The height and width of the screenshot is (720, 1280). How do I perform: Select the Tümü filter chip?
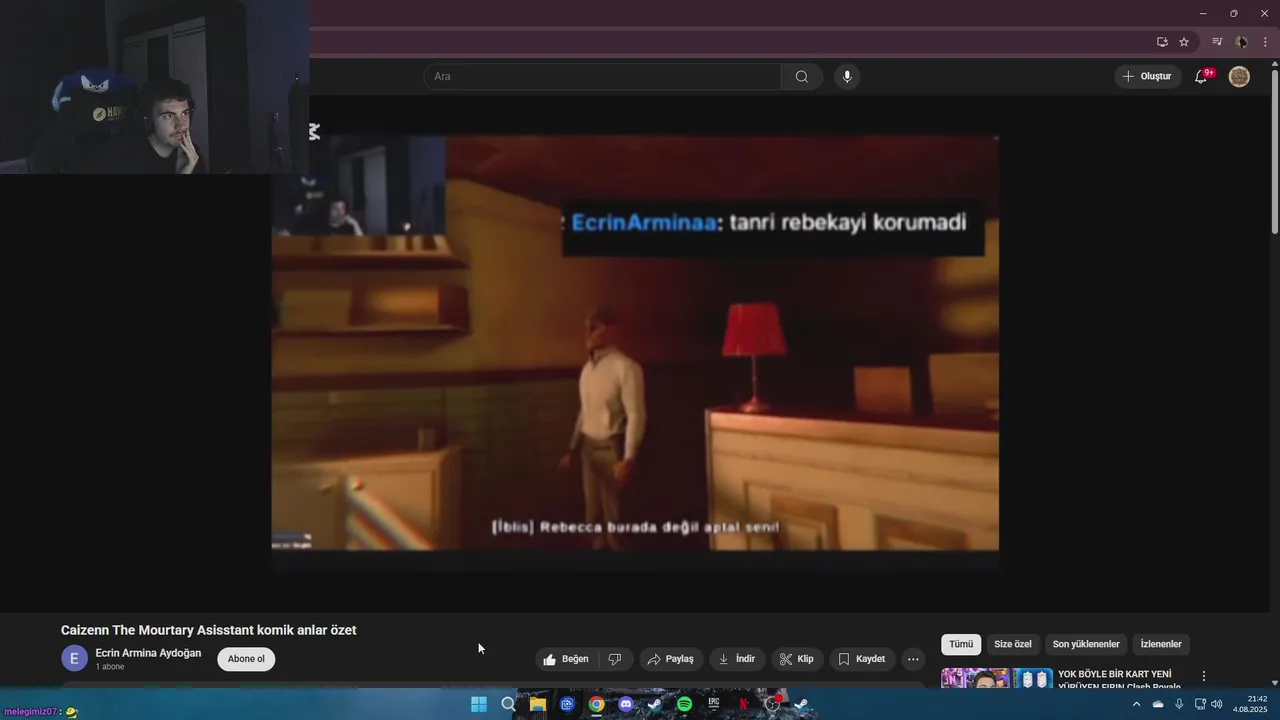[x=961, y=644]
